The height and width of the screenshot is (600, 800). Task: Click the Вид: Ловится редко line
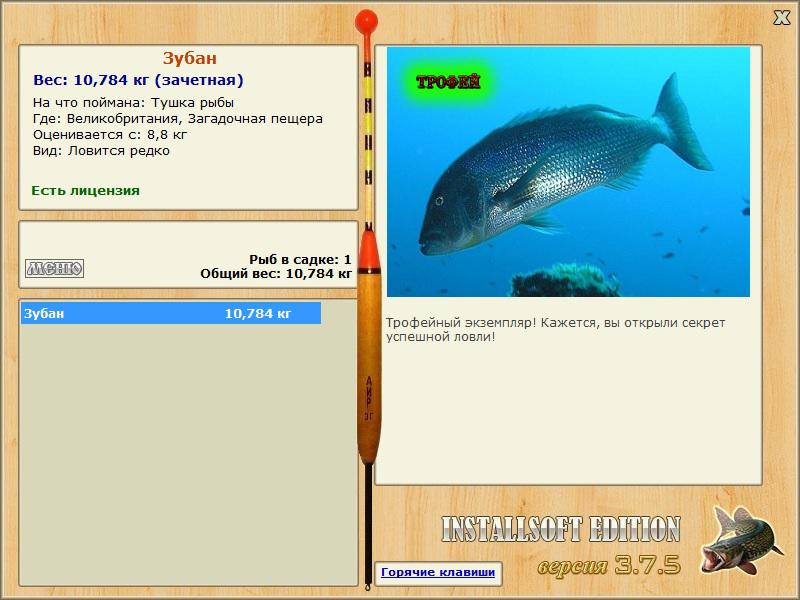pyautogui.click(x=101, y=151)
